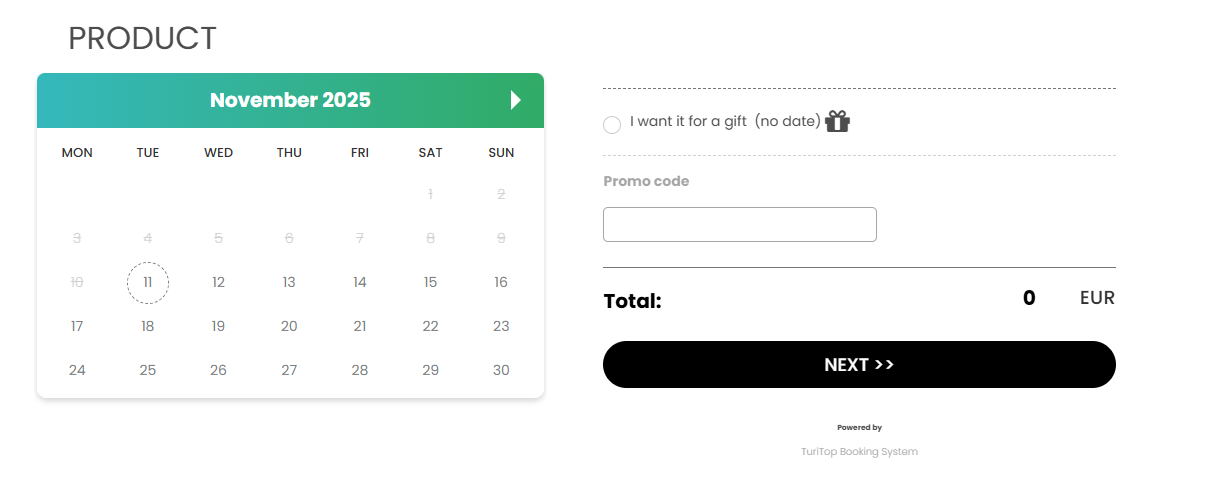Pick November 26 date
1210x483 pixels.
pos(218,370)
